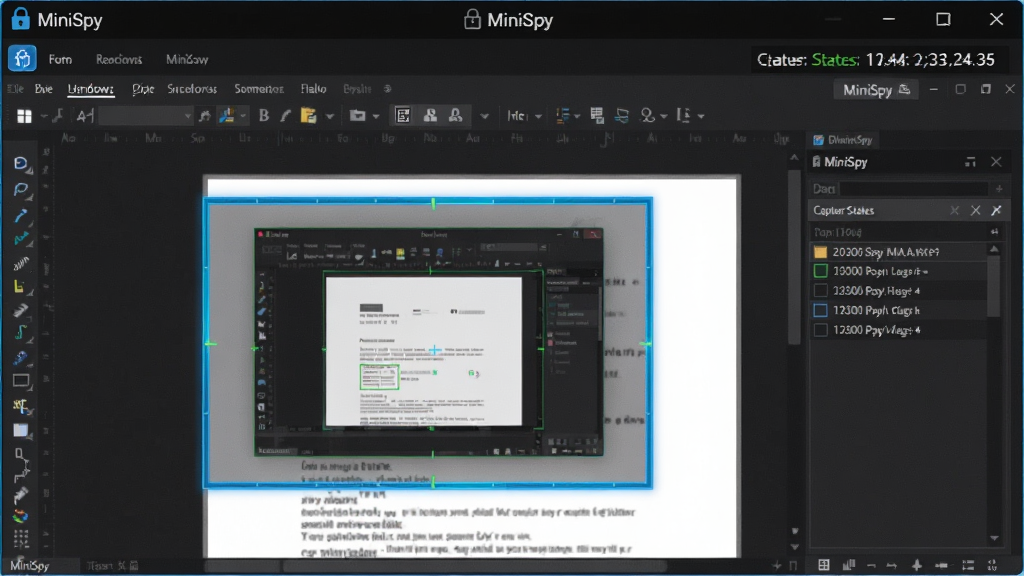
Task: Click the yellow clipboard paste icon
Action: 308,116
